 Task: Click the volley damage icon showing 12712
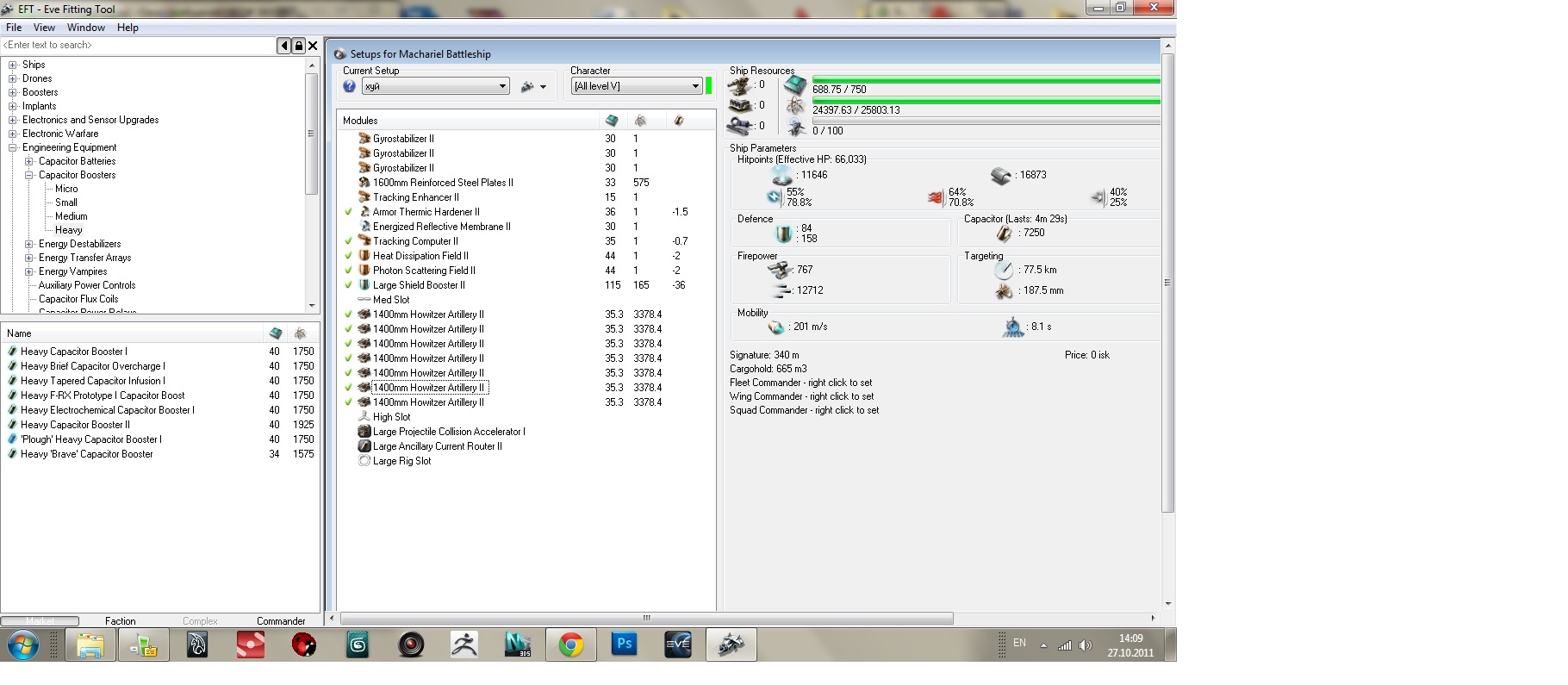(x=782, y=290)
